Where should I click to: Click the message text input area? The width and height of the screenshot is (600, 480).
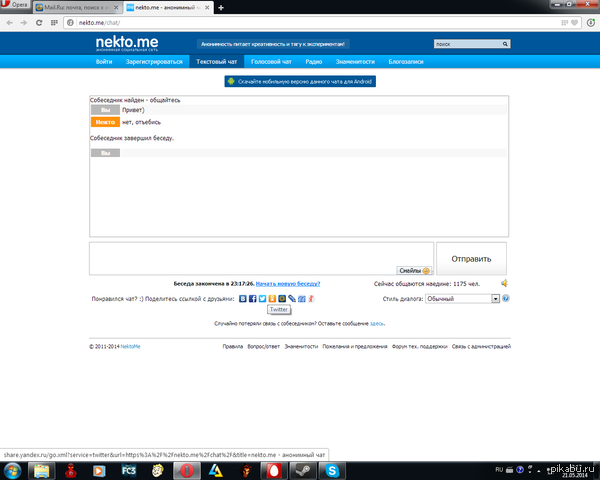click(260, 256)
